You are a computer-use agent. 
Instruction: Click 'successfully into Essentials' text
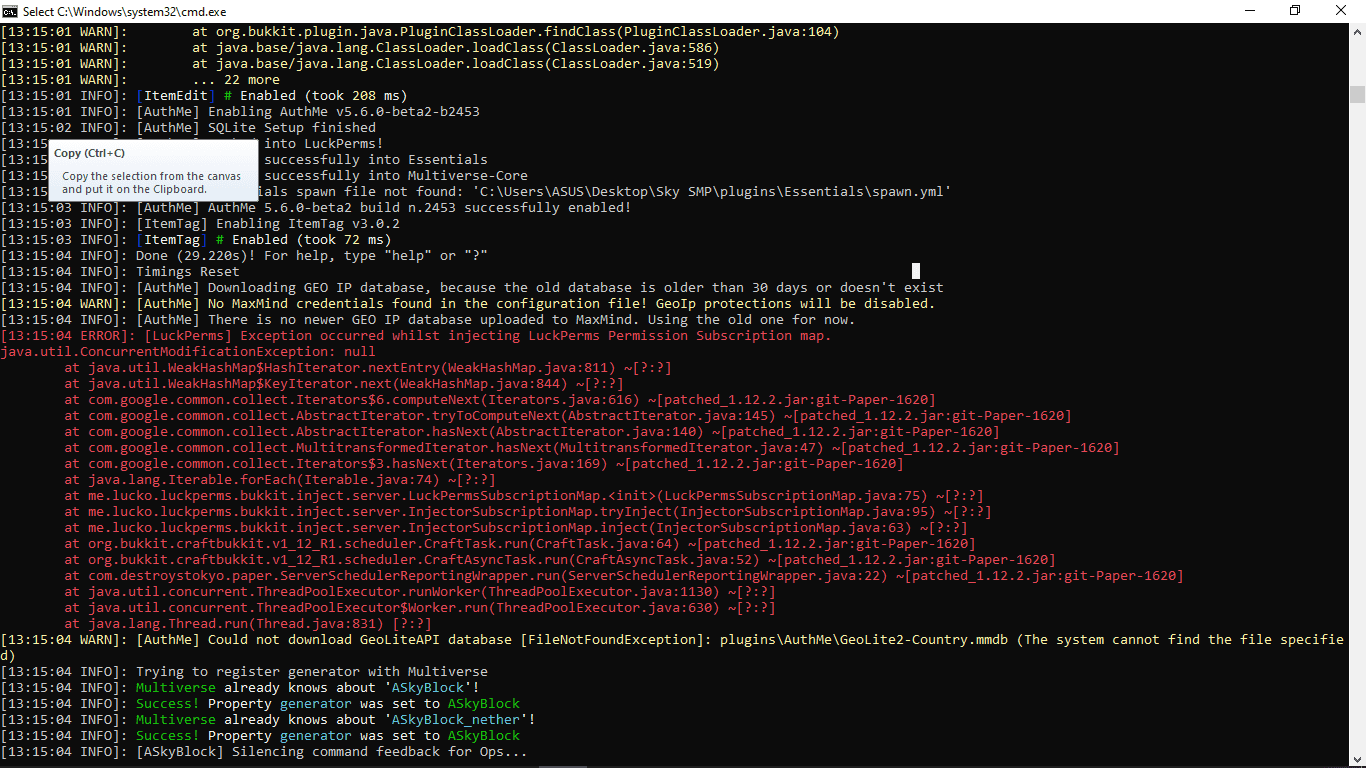[x=376, y=160]
